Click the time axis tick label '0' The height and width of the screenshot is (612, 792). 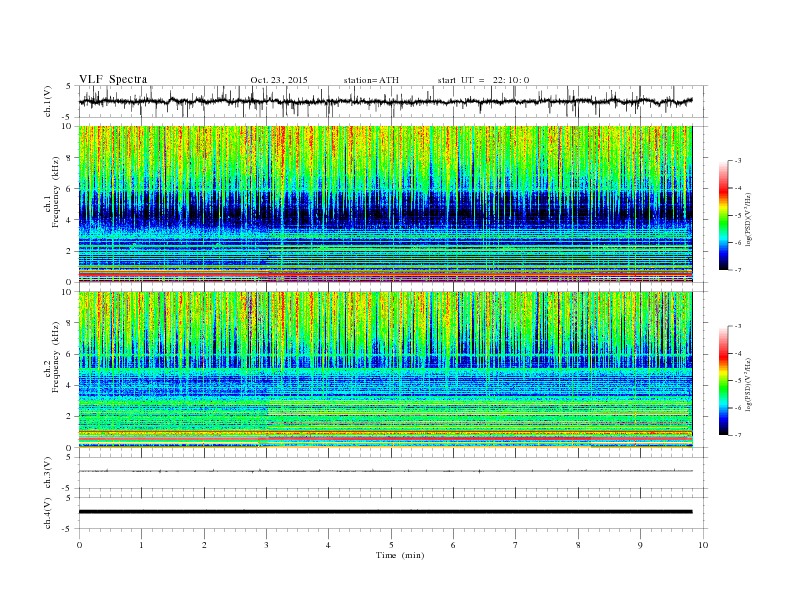pyautogui.click(x=79, y=545)
